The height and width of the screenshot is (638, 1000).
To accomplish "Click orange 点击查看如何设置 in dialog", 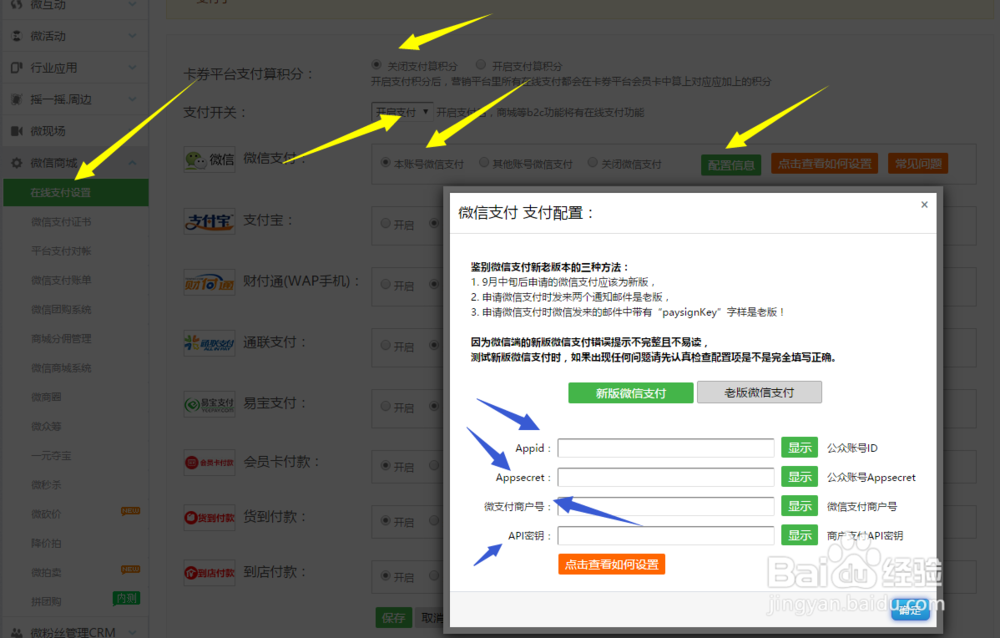I will pos(612,565).
